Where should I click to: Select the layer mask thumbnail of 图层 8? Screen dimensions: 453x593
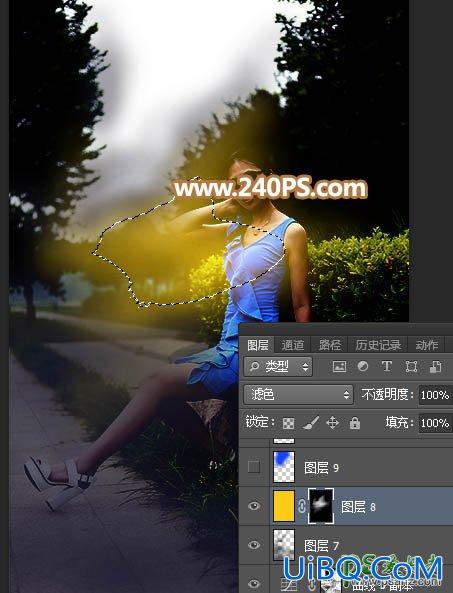[x=321, y=506]
